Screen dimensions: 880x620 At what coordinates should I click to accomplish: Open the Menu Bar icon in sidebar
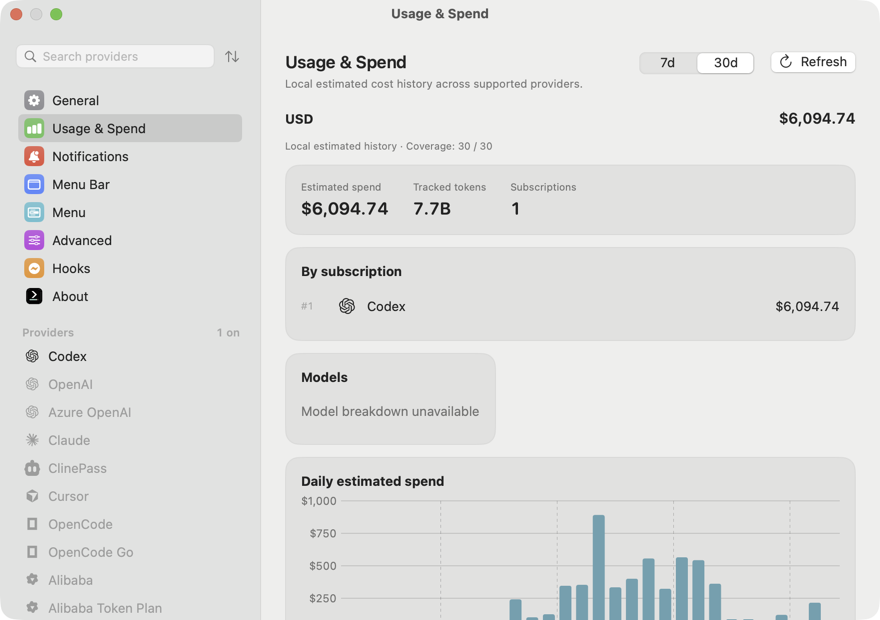click(x=34, y=185)
